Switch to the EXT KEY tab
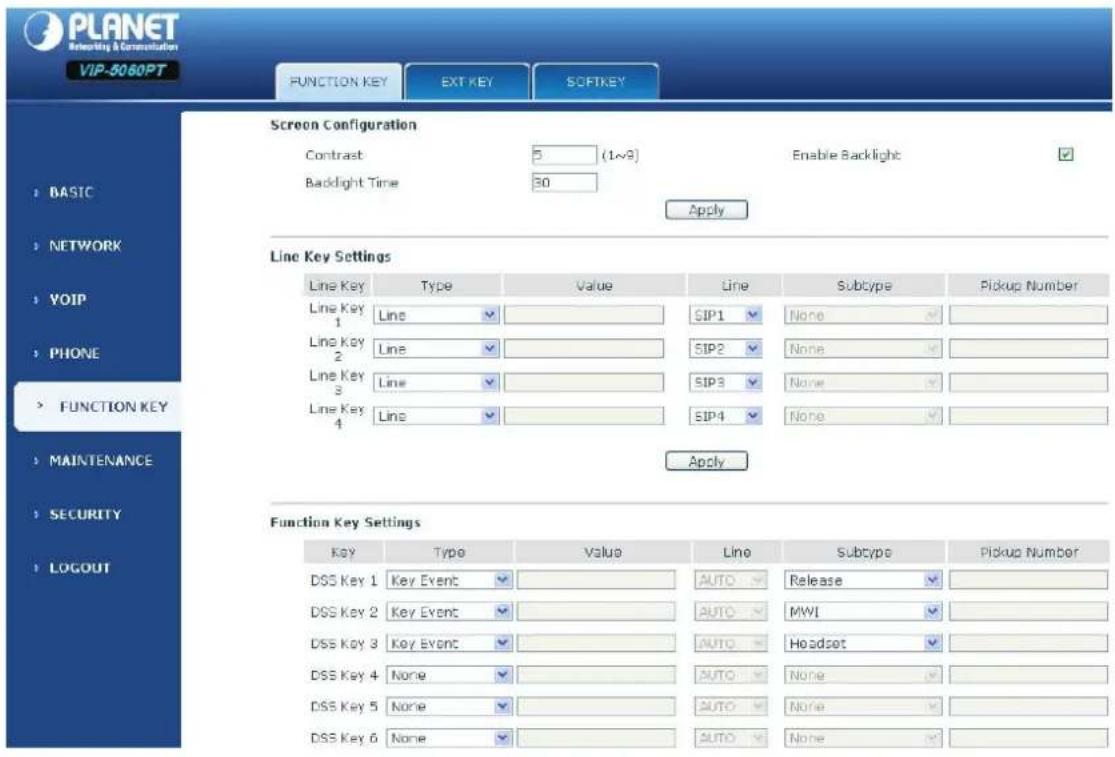The width and height of the screenshot is (1115, 757). point(467,82)
